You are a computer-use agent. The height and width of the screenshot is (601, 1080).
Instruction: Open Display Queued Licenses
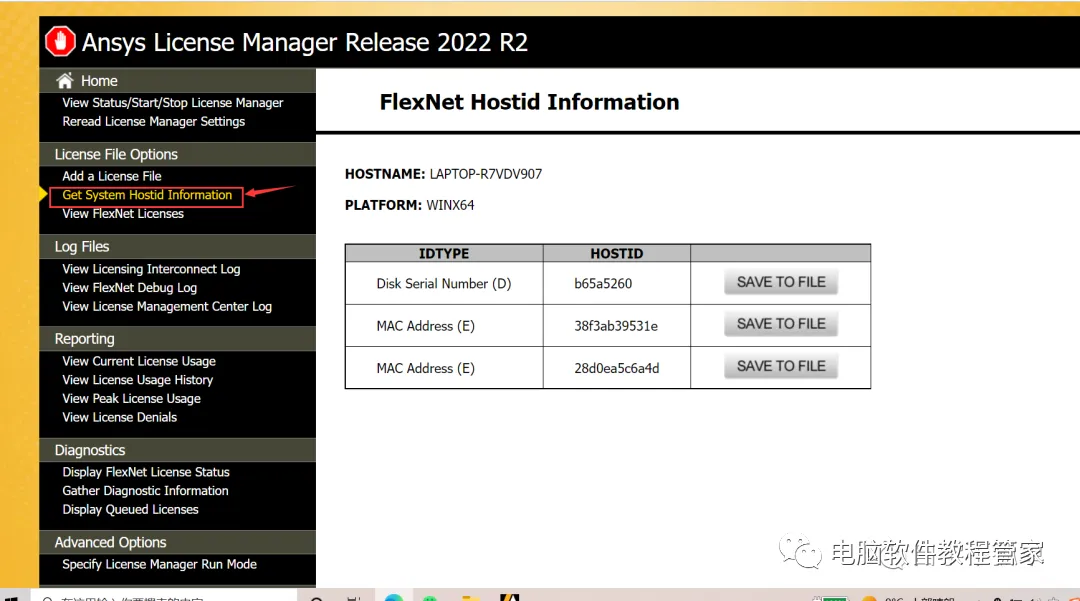(130, 509)
